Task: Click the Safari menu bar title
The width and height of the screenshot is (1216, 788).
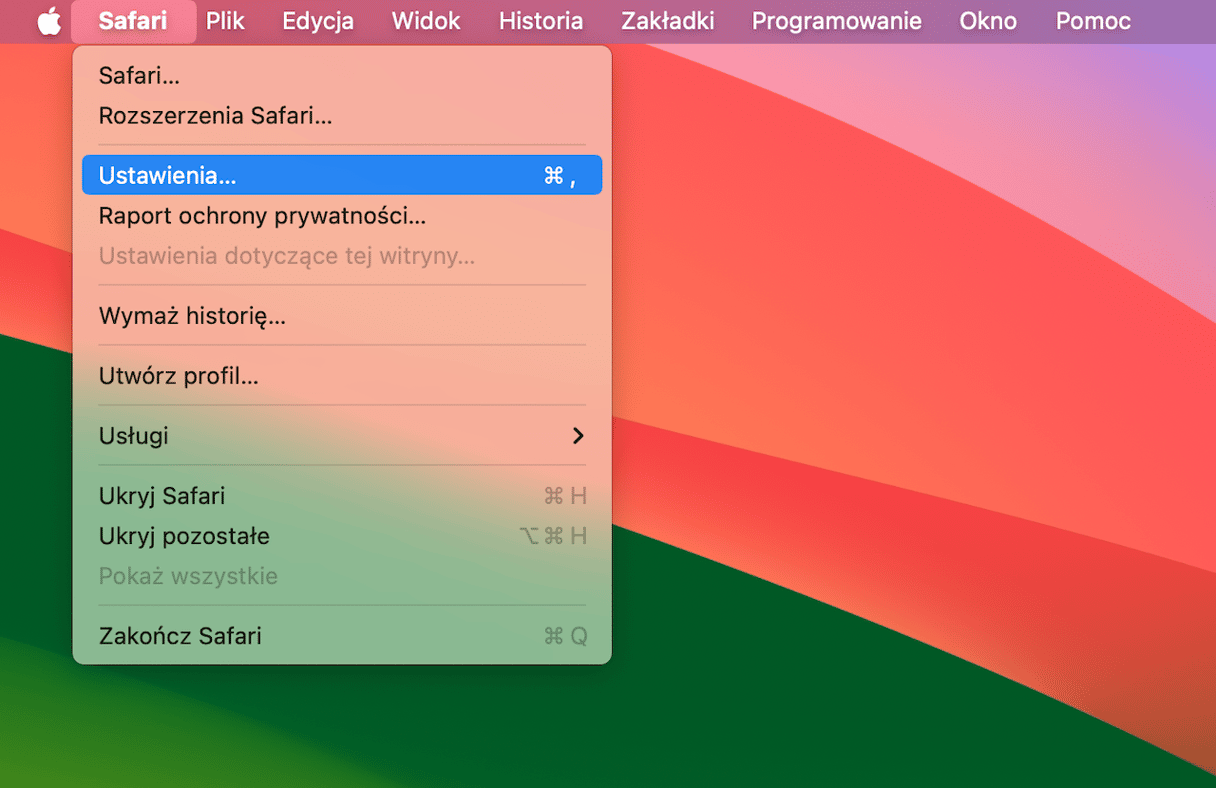Action: tap(133, 21)
